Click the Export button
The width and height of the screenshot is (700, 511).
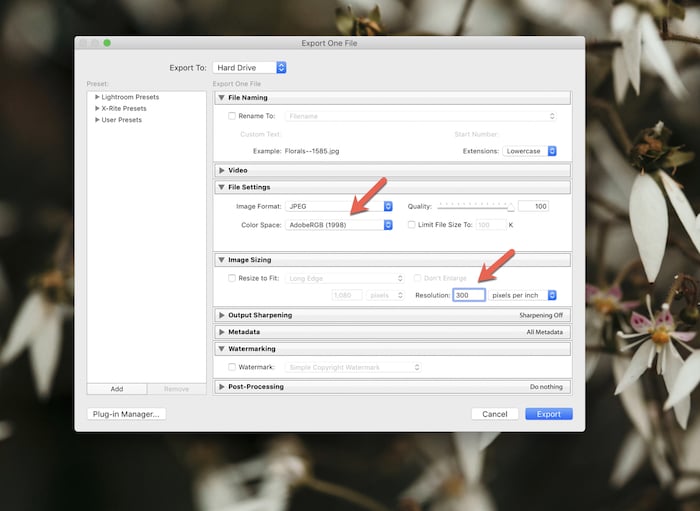pyautogui.click(x=549, y=414)
